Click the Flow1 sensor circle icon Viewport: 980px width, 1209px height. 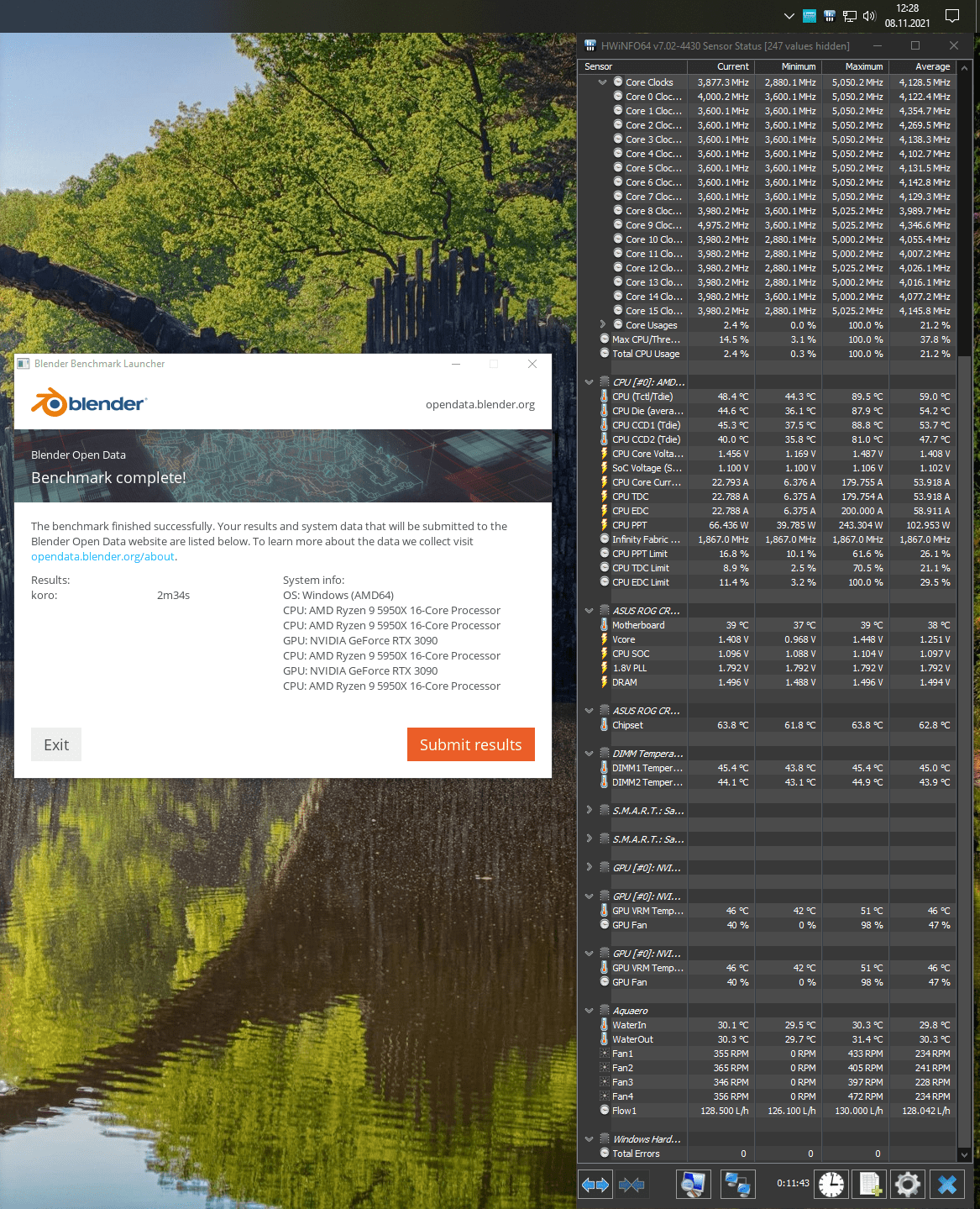pyautogui.click(x=605, y=1111)
